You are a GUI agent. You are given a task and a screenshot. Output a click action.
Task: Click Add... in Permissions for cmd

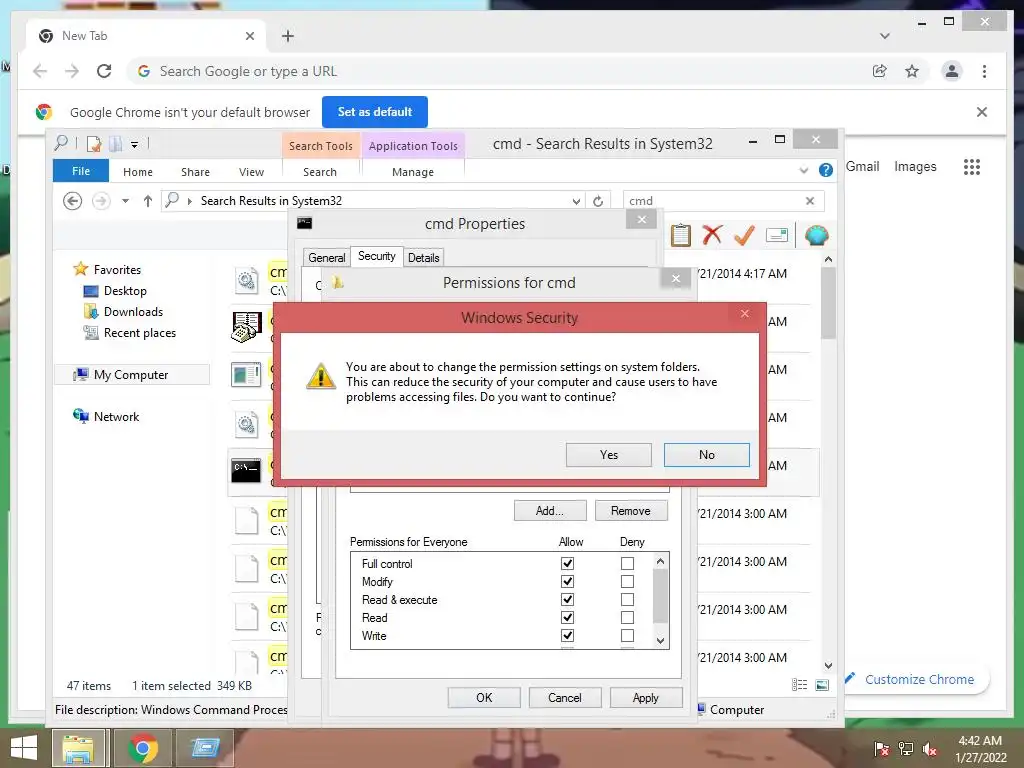pos(550,511)
